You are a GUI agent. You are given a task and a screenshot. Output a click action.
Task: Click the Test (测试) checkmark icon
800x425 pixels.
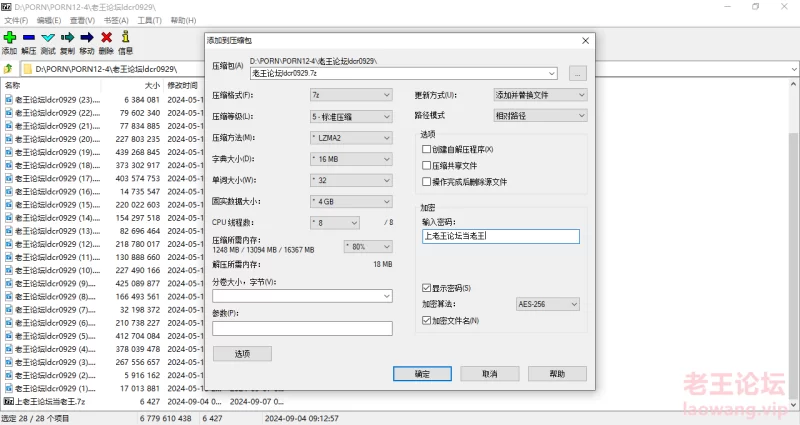[x=48, y=37]
